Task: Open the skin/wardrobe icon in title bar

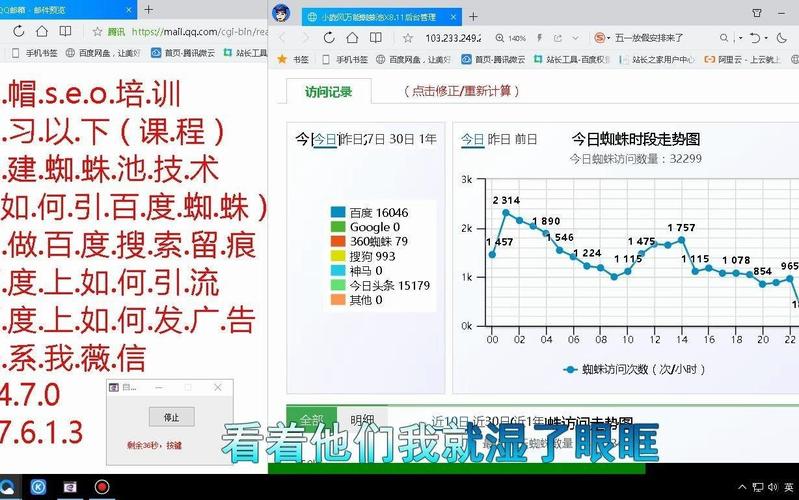Action: point(757,13)
